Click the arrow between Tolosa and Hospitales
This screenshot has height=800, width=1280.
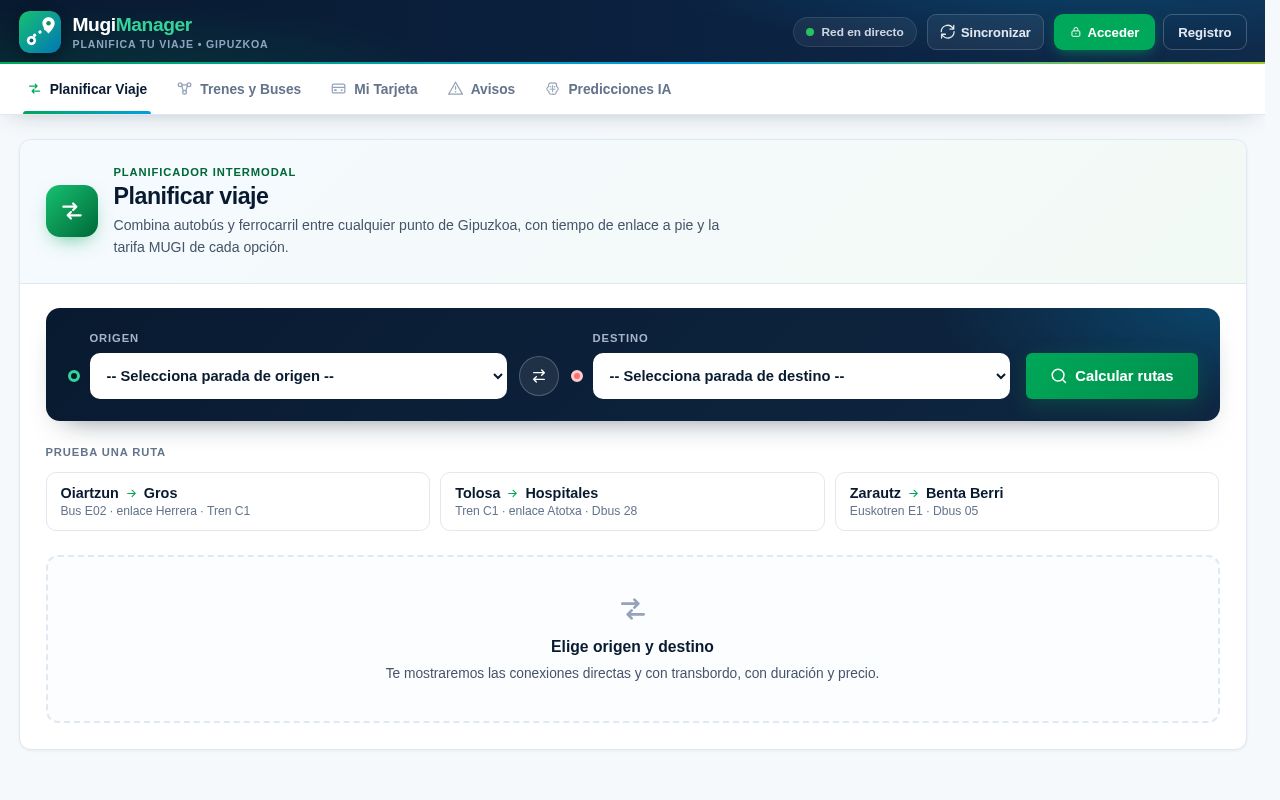point(513,493)
